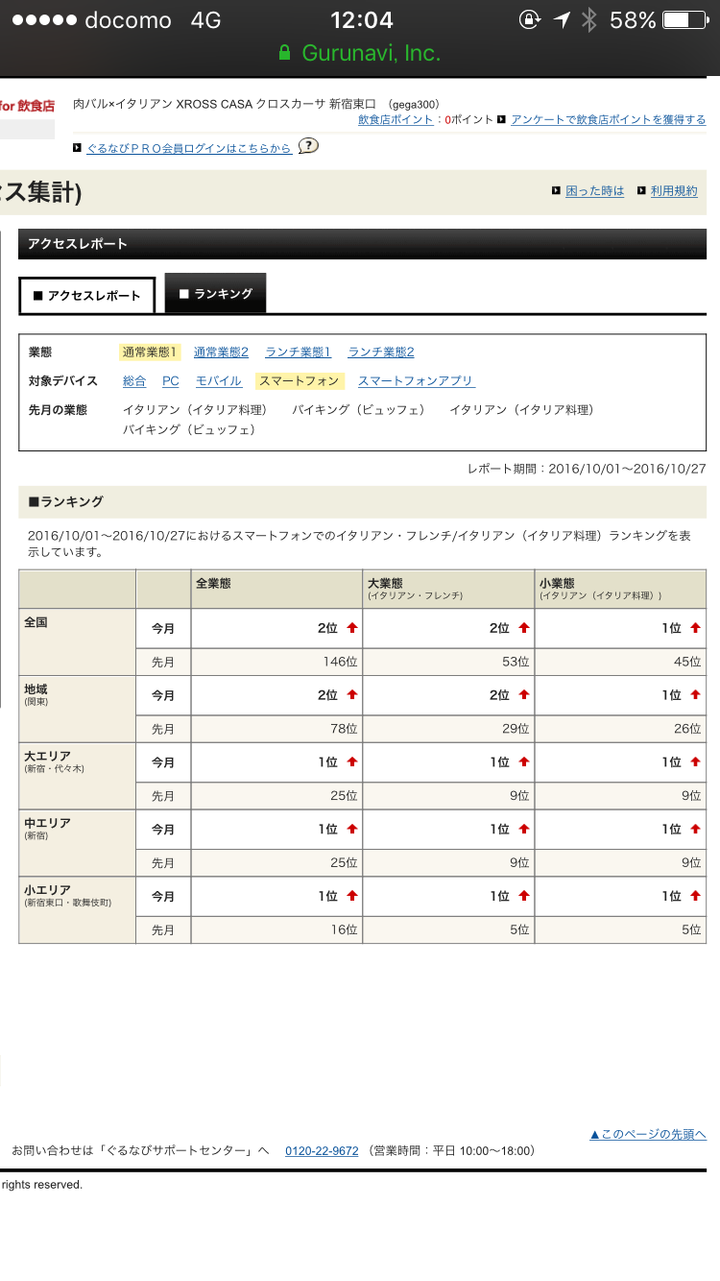720x1281 pixels.
Task: Open the help question mark icon
Action: click(309, 146)
